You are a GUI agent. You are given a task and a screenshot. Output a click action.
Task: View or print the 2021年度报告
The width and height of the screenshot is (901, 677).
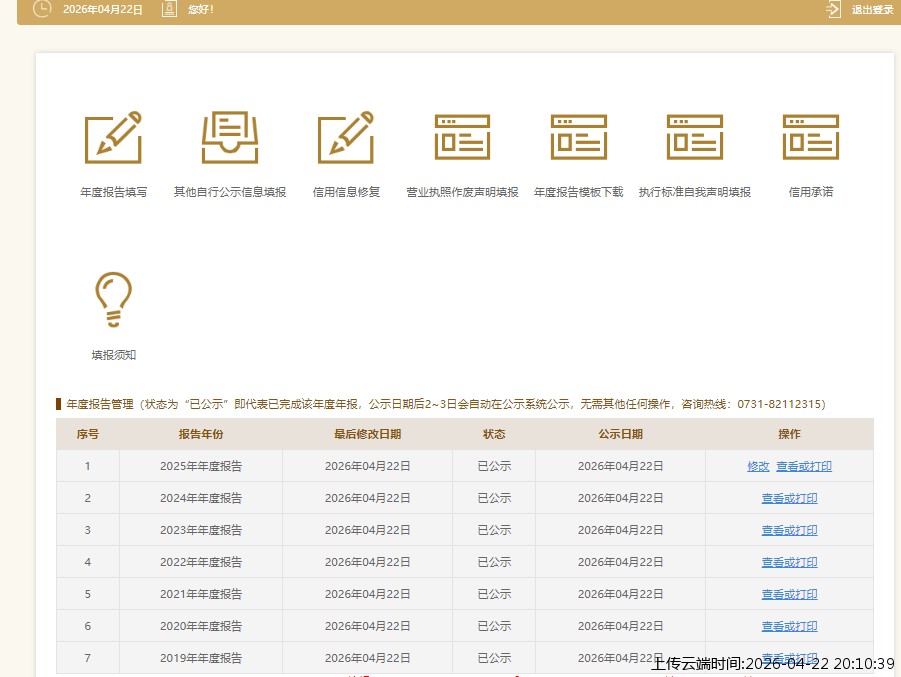789,594
